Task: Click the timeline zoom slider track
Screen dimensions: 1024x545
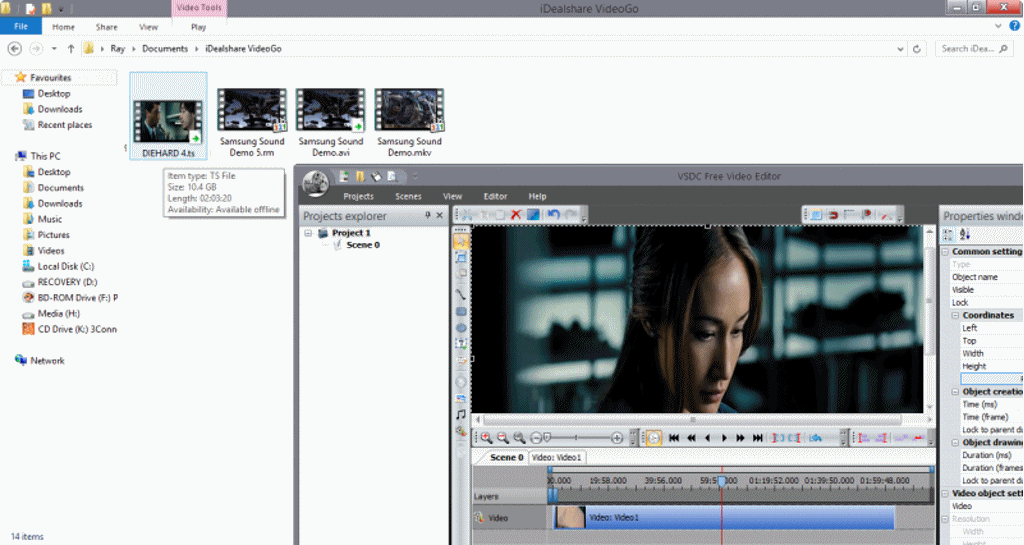Action: pyautogui.click(x=580, y=438)
